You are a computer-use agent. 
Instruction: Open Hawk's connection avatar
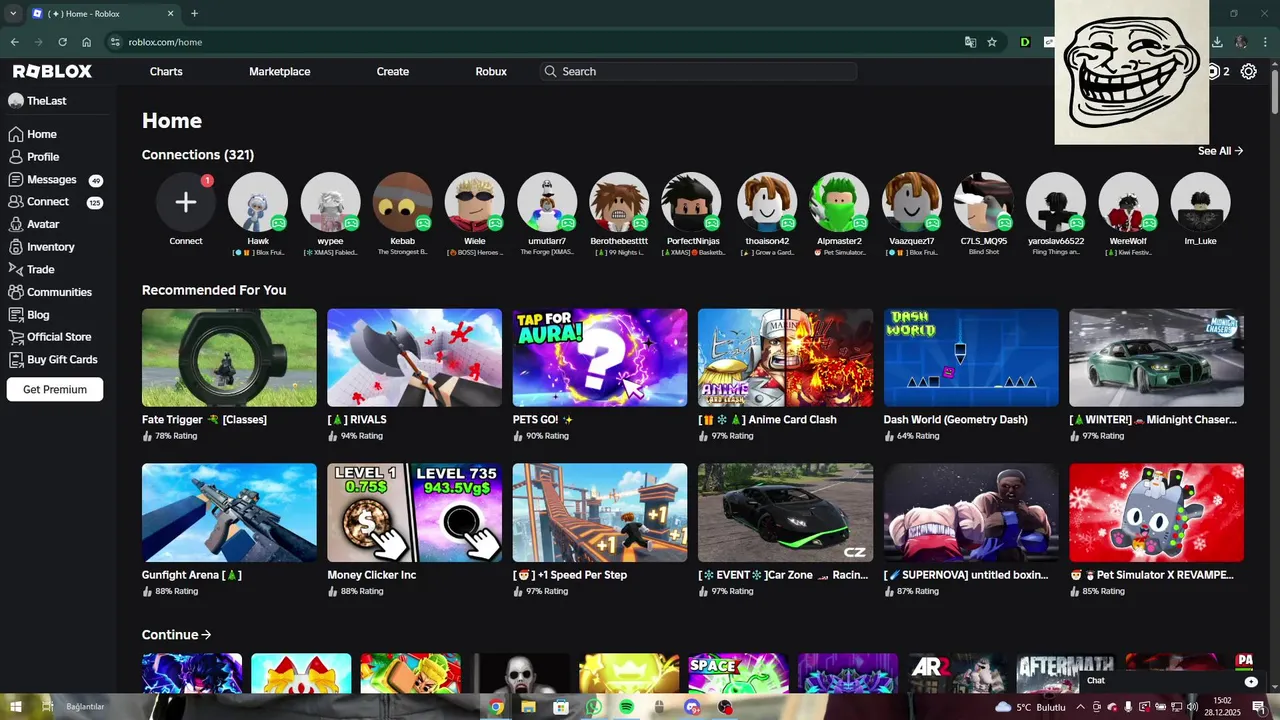click(x=258, y=202)
